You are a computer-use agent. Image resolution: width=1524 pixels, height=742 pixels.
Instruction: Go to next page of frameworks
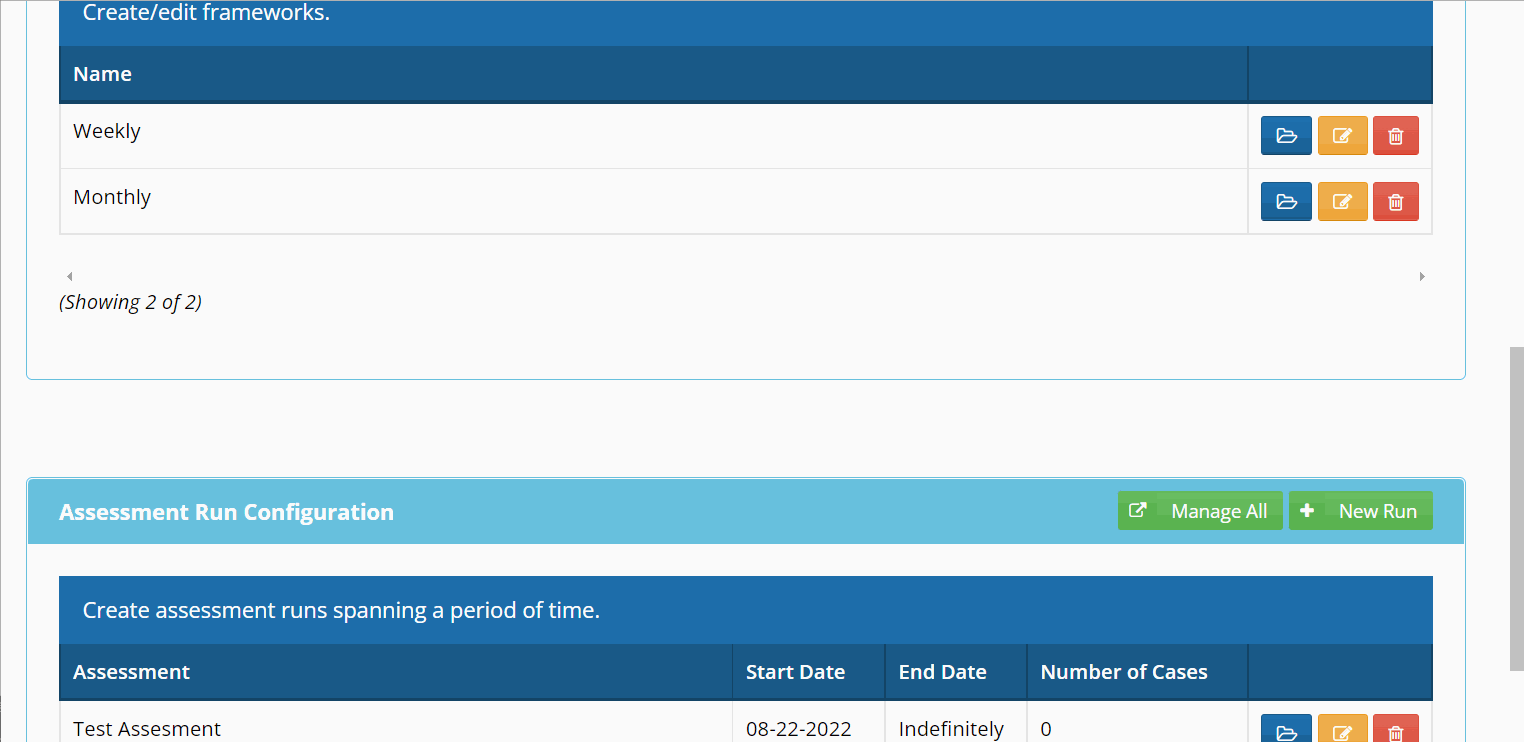pyautogui.click(x=1422, y=276)
